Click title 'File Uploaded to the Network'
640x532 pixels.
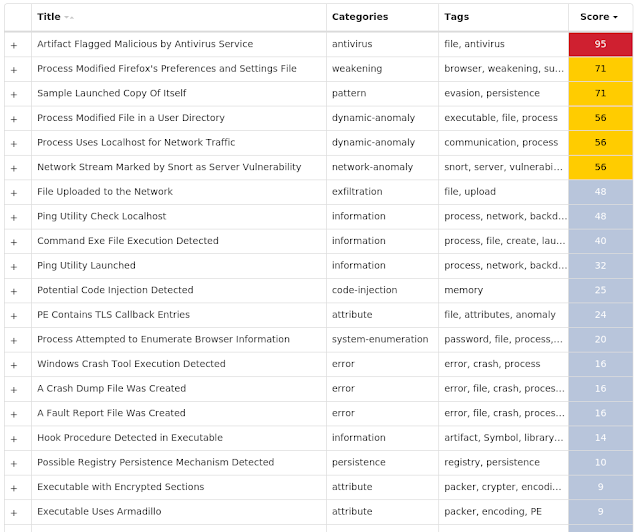pyautogui.click(x=105, y=191)
